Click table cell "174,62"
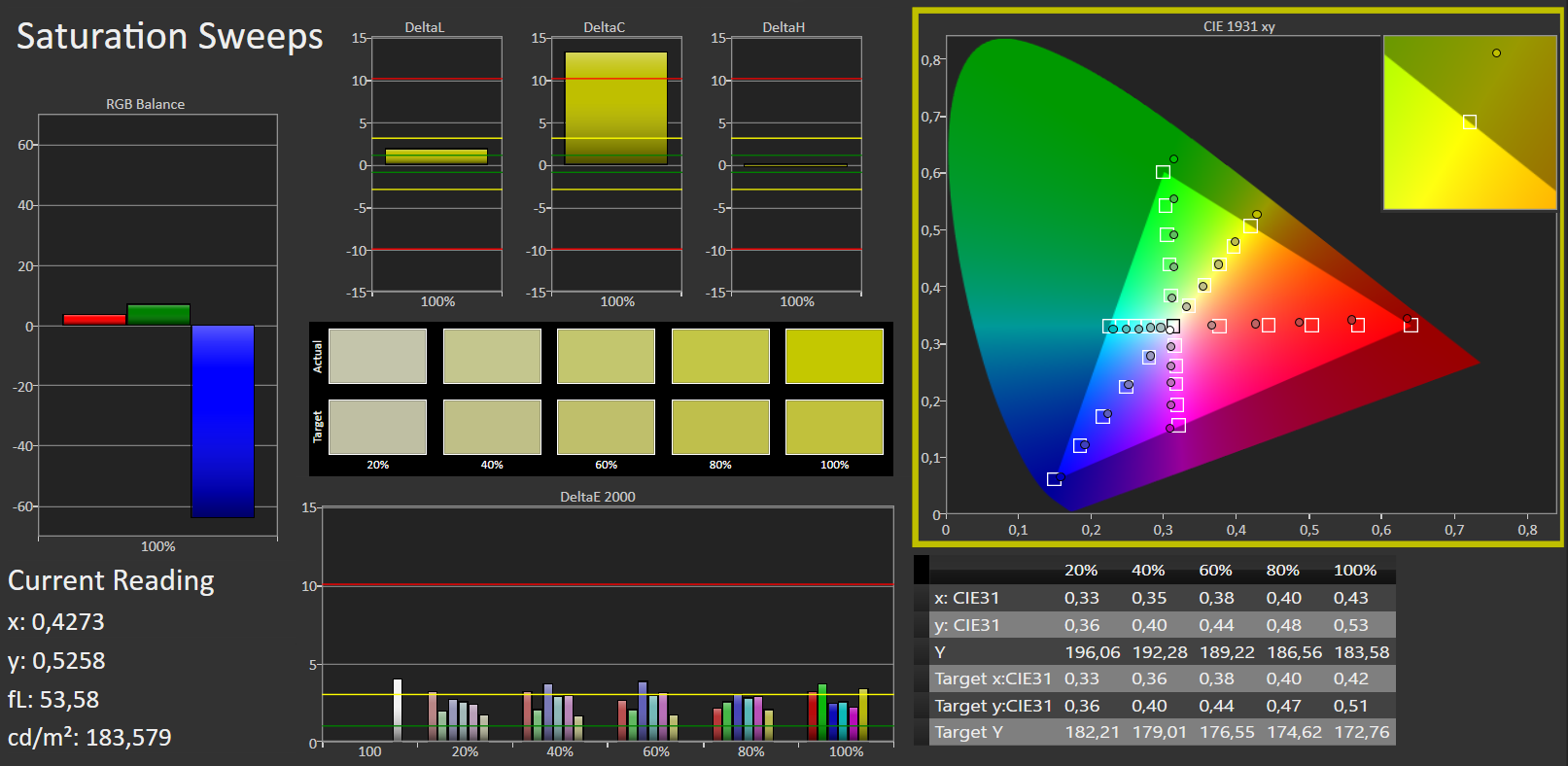 click(x=1294, y=732)
